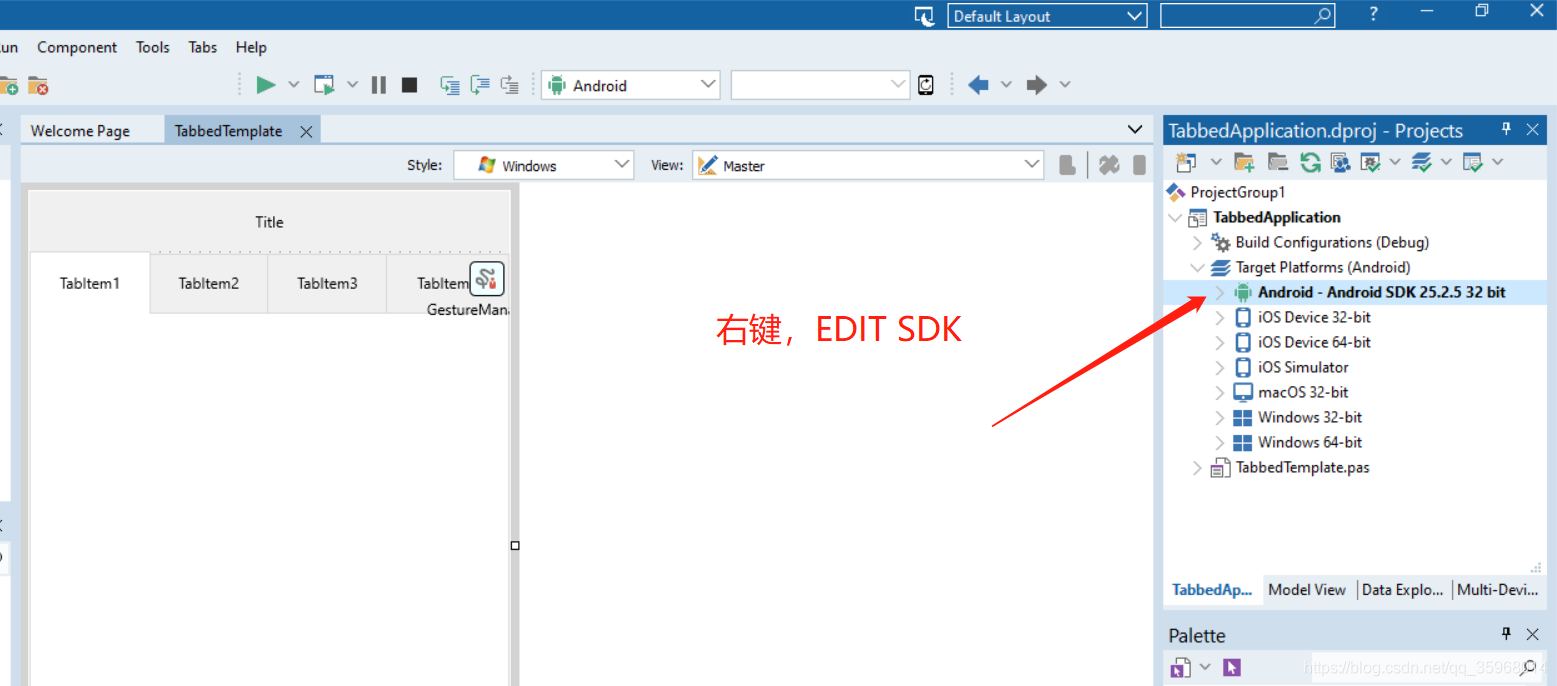Click the green Run play button
1557x686 pixels.
point(266,85)
